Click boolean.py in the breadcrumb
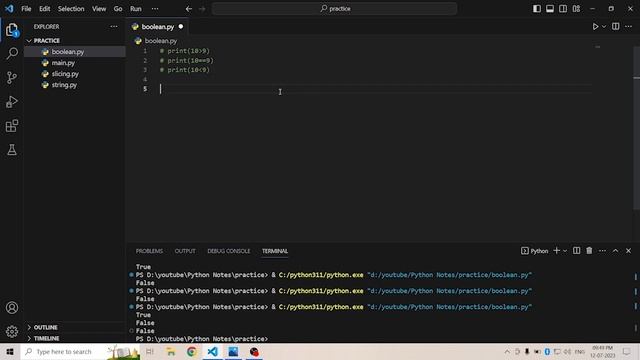The width and height of the screenshot is (640, 360). click(x=161, y=41)
